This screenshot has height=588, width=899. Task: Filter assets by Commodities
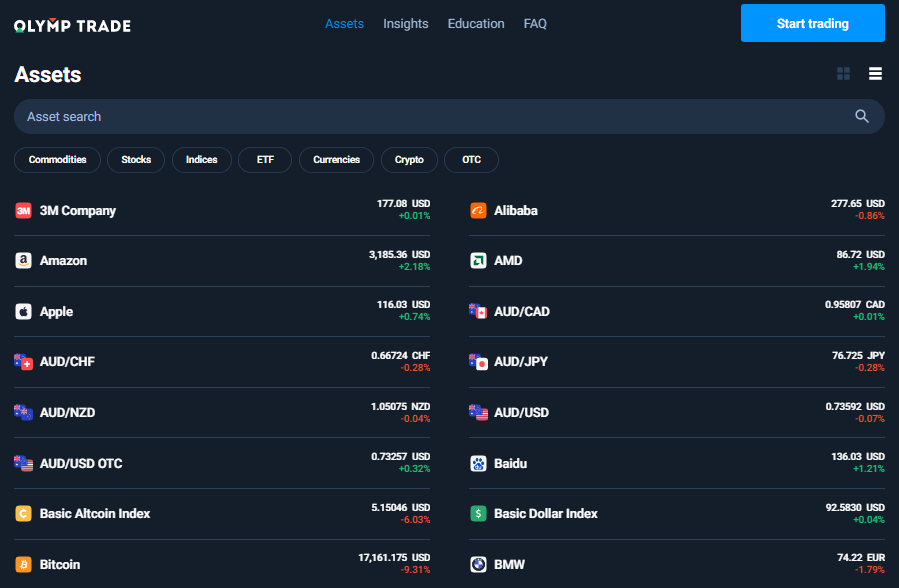pyautogui.click(x=57, y=160)
